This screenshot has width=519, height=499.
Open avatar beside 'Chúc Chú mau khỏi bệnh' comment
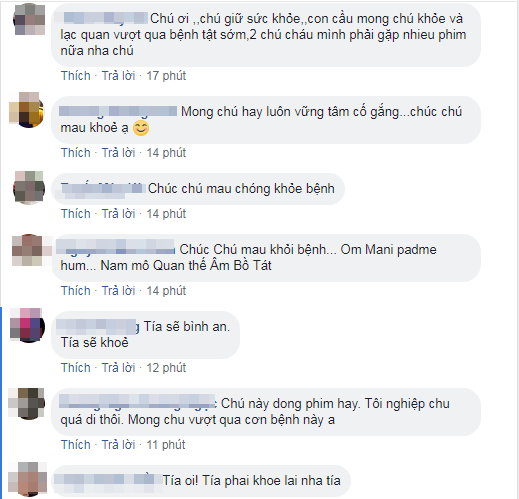[x=29, y=250]
